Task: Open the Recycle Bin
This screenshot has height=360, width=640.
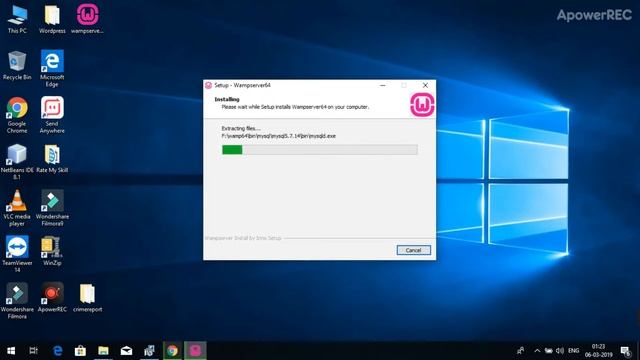Action: [17, 65]
